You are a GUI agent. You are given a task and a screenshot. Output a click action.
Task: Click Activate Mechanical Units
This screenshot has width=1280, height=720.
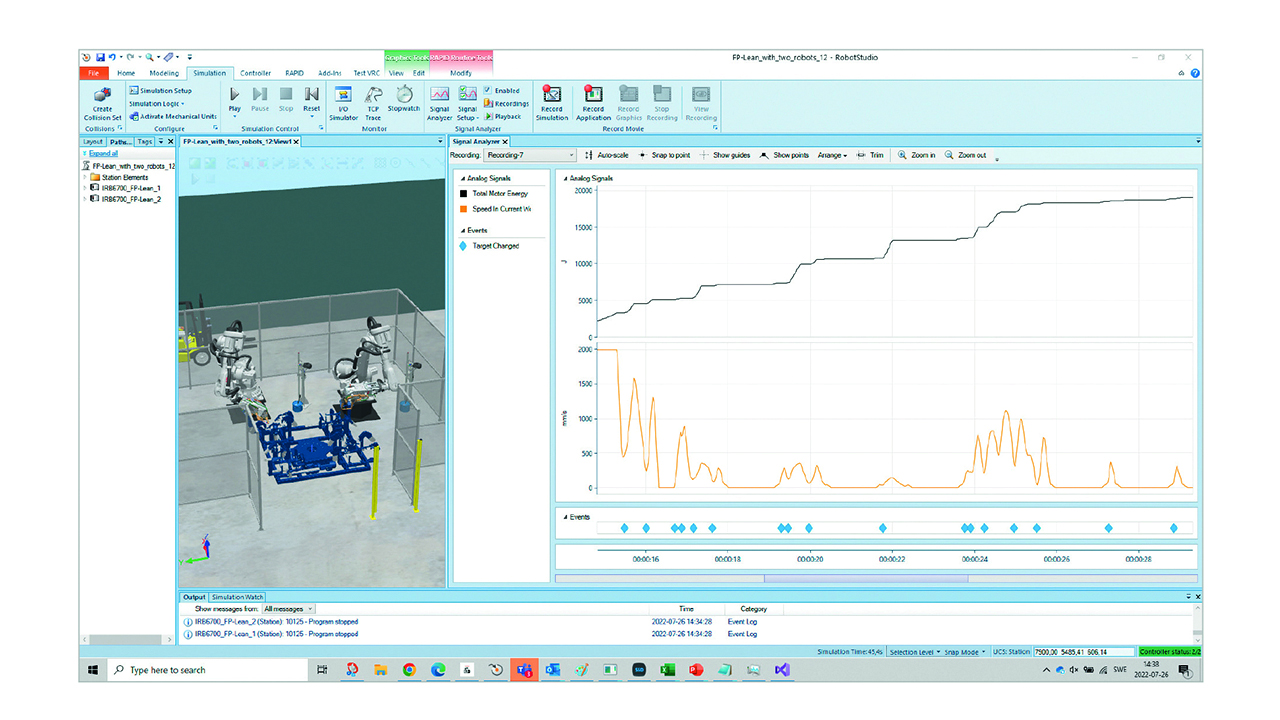(172, 116)
